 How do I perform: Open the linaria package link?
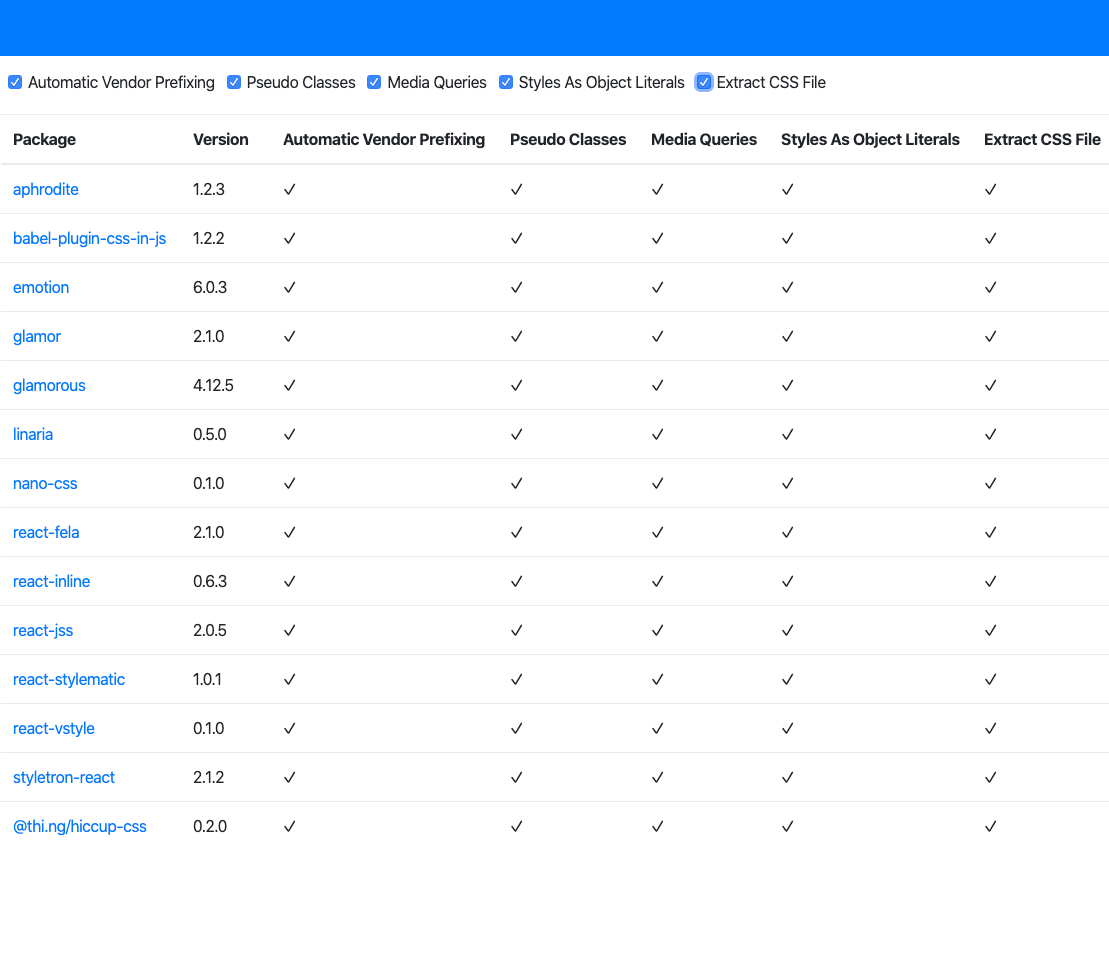pyautogui.click(x=33, y=434)
